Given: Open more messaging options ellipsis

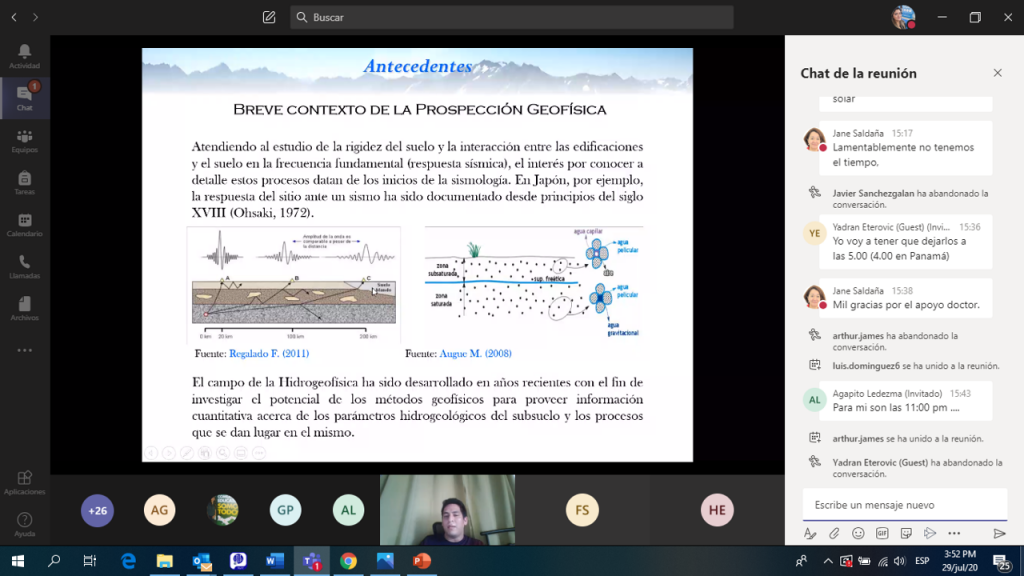Looking at the screenshot, I should coord(954,534).
